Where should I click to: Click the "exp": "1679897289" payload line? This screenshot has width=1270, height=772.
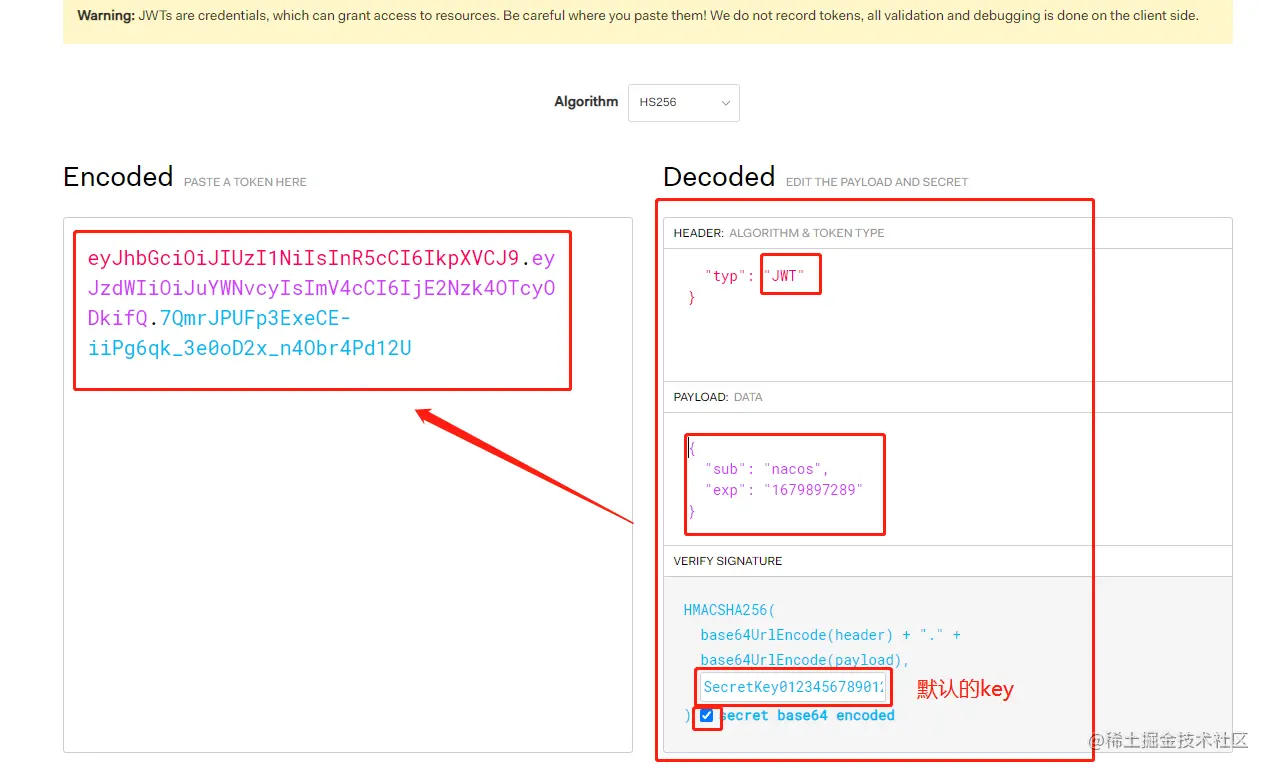tap(783, 490)
